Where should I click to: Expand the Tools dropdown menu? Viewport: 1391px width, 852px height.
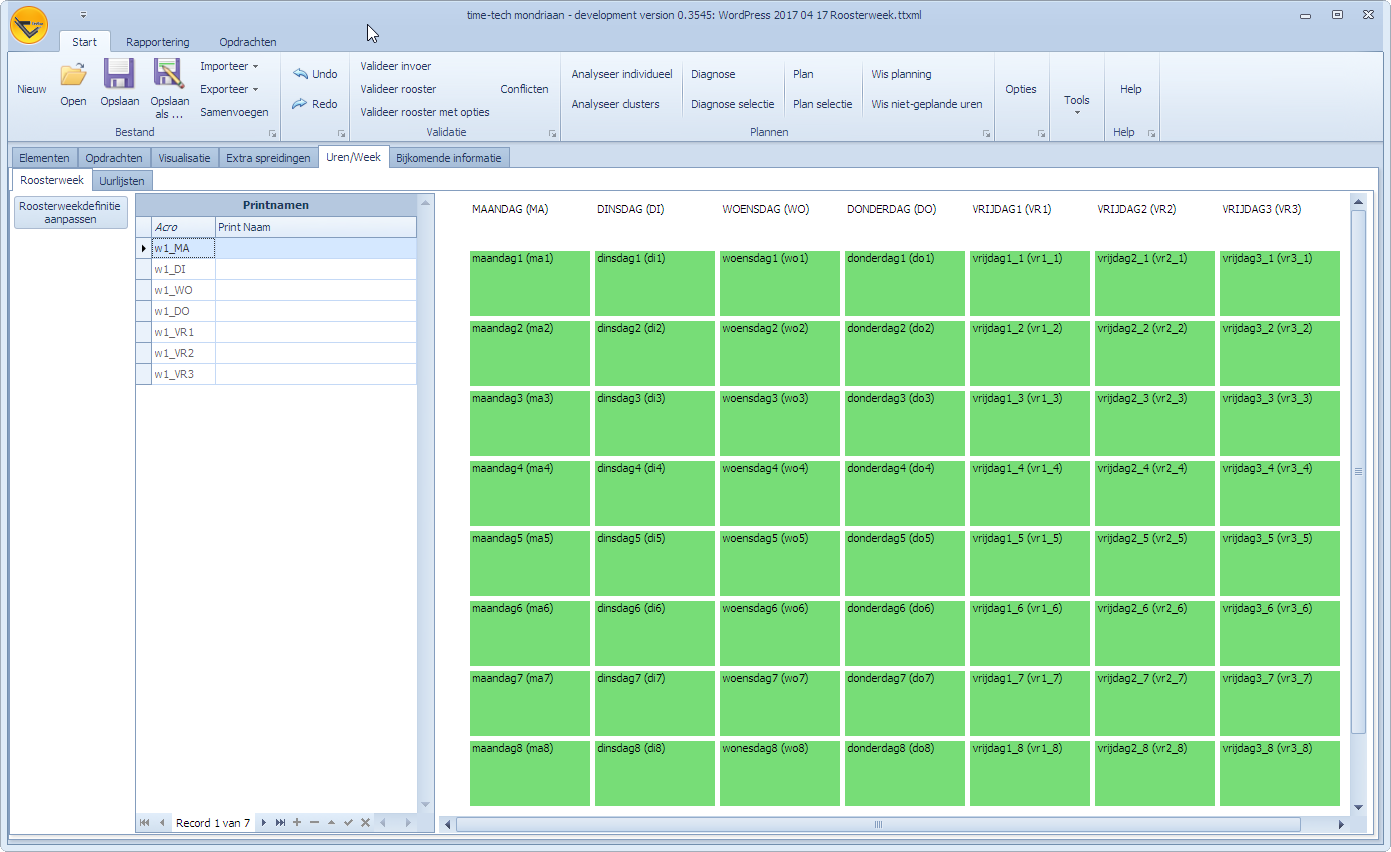click(x=1077, y=104)
